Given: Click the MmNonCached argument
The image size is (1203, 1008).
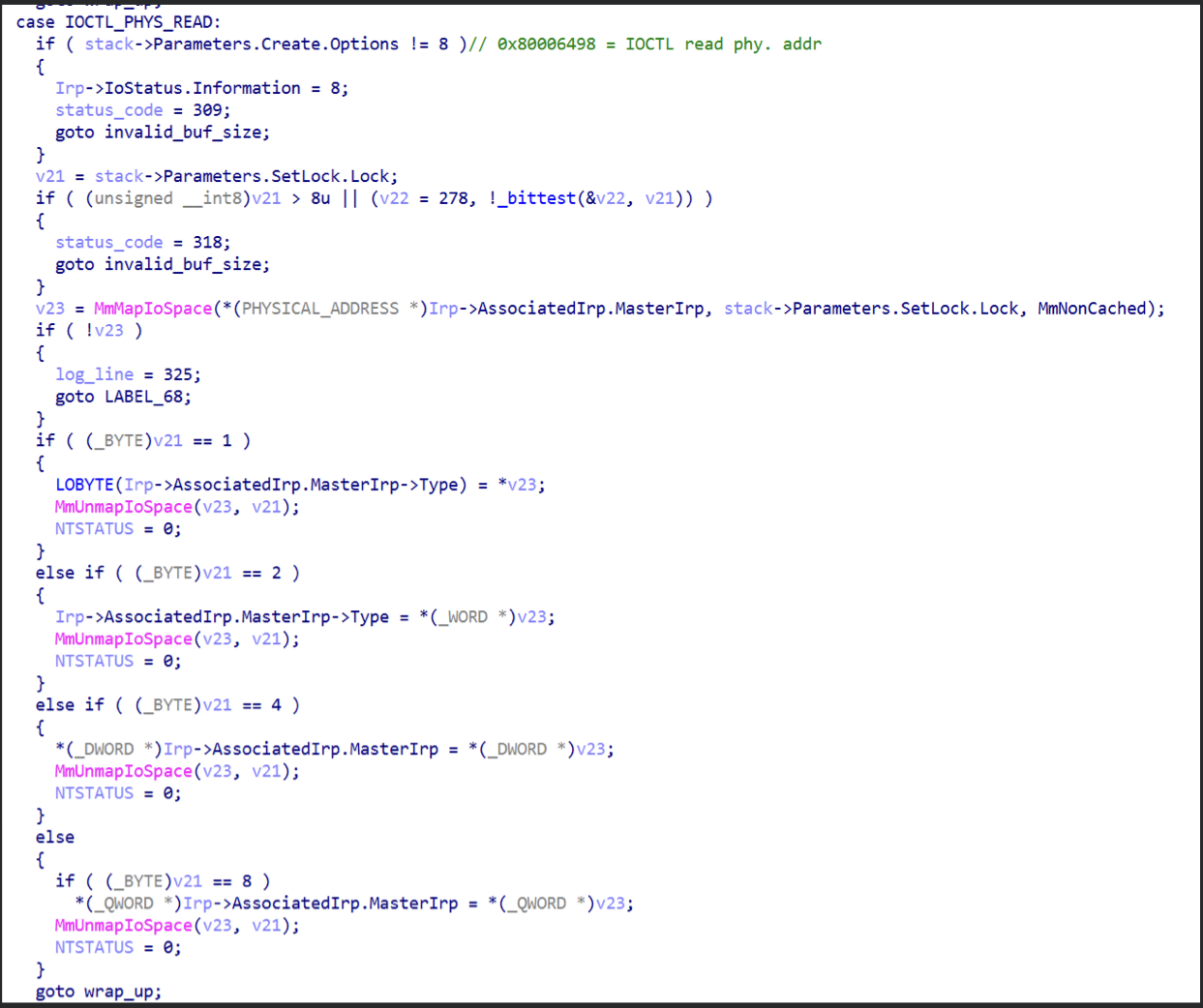Looking at the screenshot, I should click(1091, 308).
